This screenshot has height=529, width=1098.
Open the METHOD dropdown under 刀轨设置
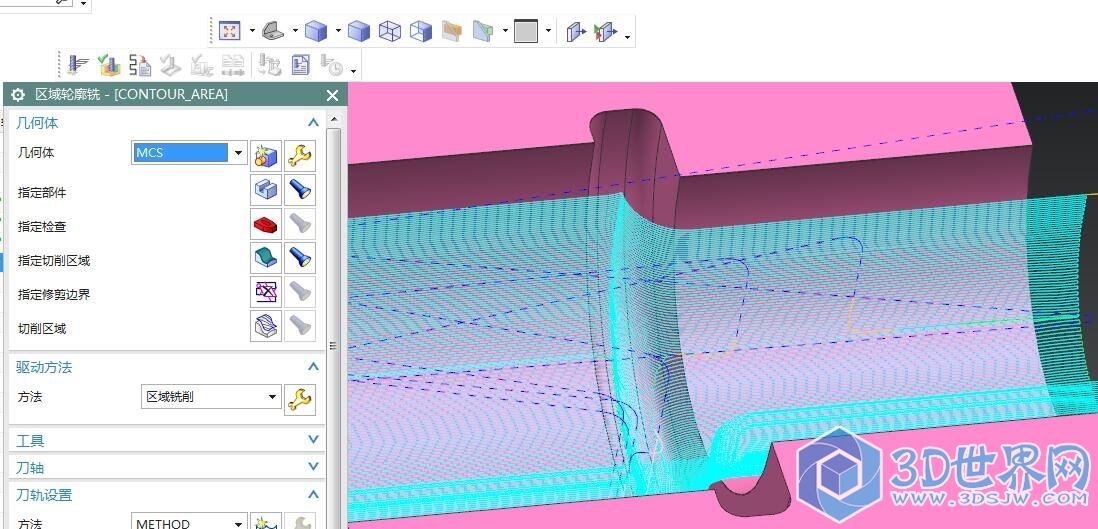238,523
